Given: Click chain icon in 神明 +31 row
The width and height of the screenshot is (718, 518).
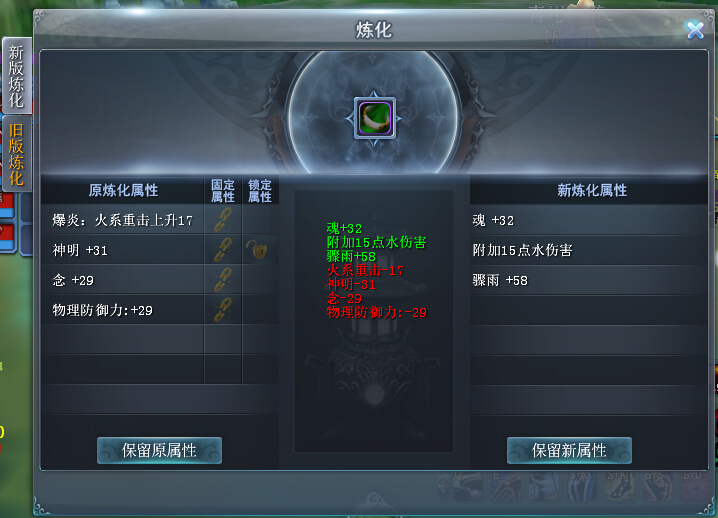Looking at the screenshot, I should coord(223,250).
